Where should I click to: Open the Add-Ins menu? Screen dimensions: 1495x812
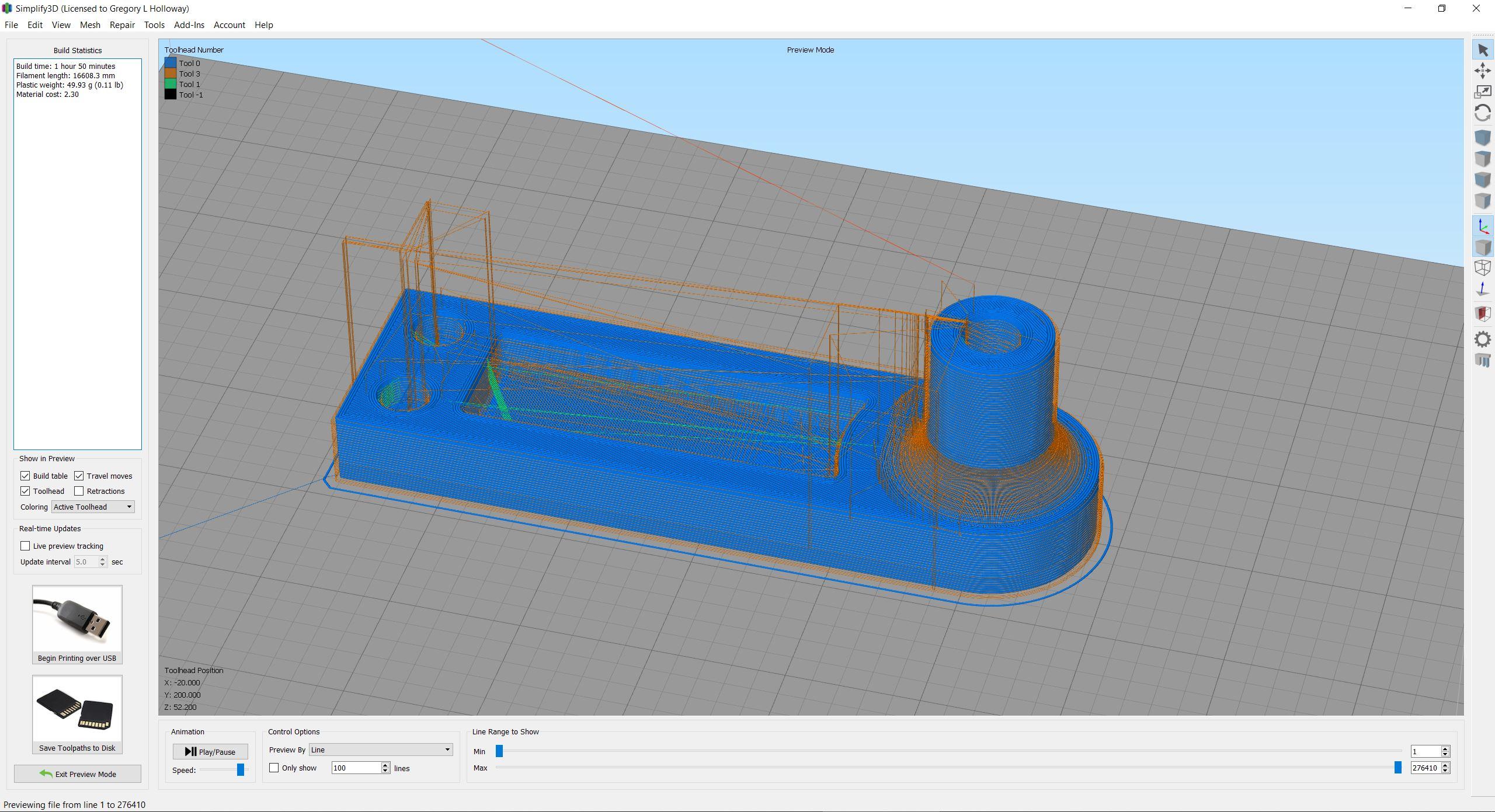(x=189, y=25)
